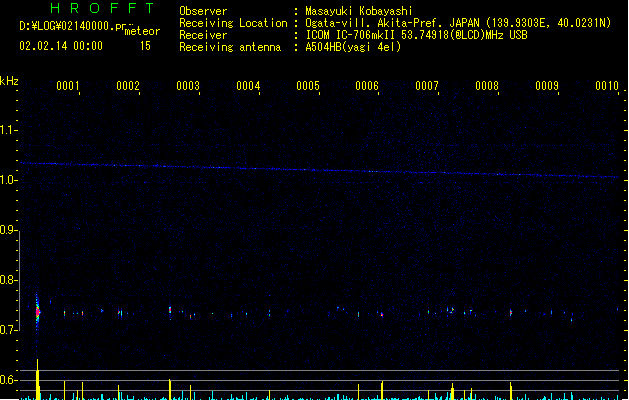Click the 0004 time marker
Viewport: 629px width, 400px height.
pyautogui.click(x=248, y=86)
